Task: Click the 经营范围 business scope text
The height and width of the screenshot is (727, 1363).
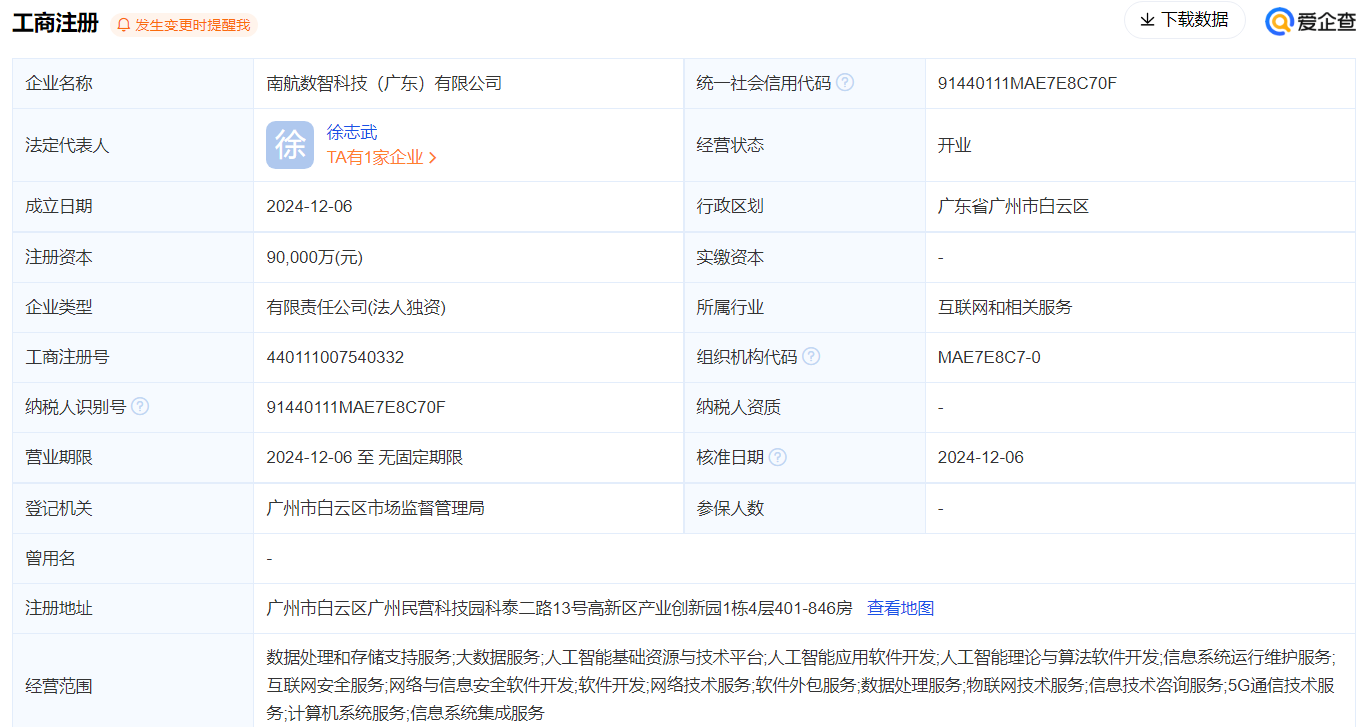Action: [x=801, y=685]
